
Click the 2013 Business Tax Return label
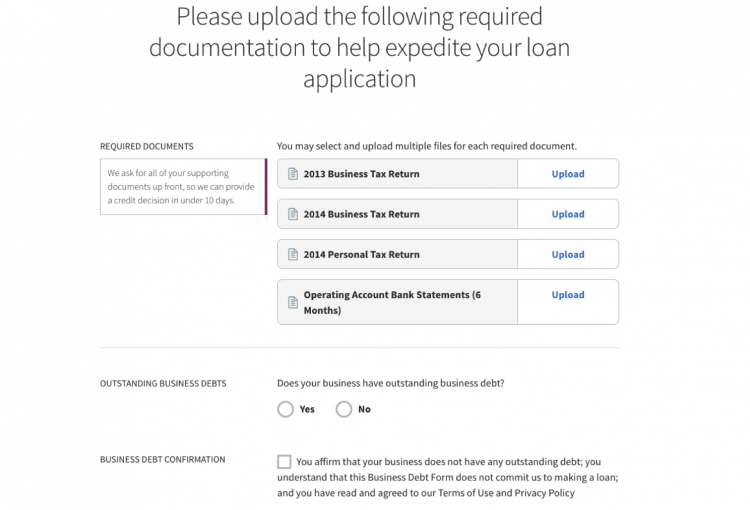coord(361,174)
